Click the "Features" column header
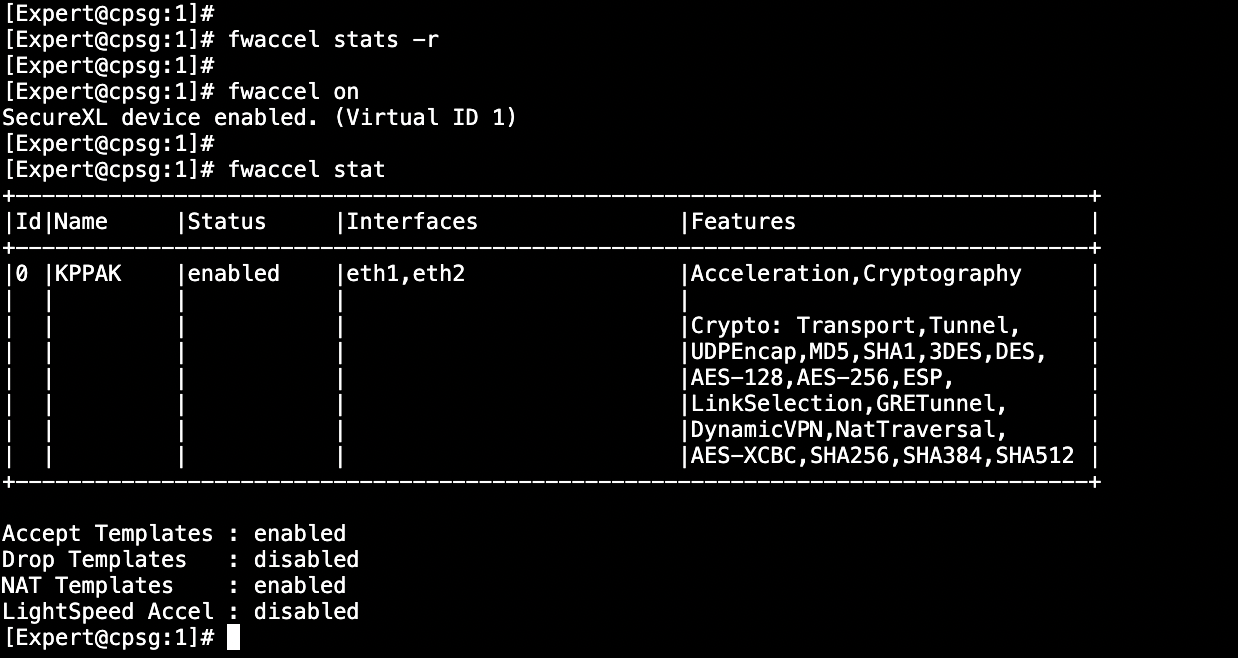Image resolution: width=1238 pixels, height=658 pixels. tap(743, 221)
